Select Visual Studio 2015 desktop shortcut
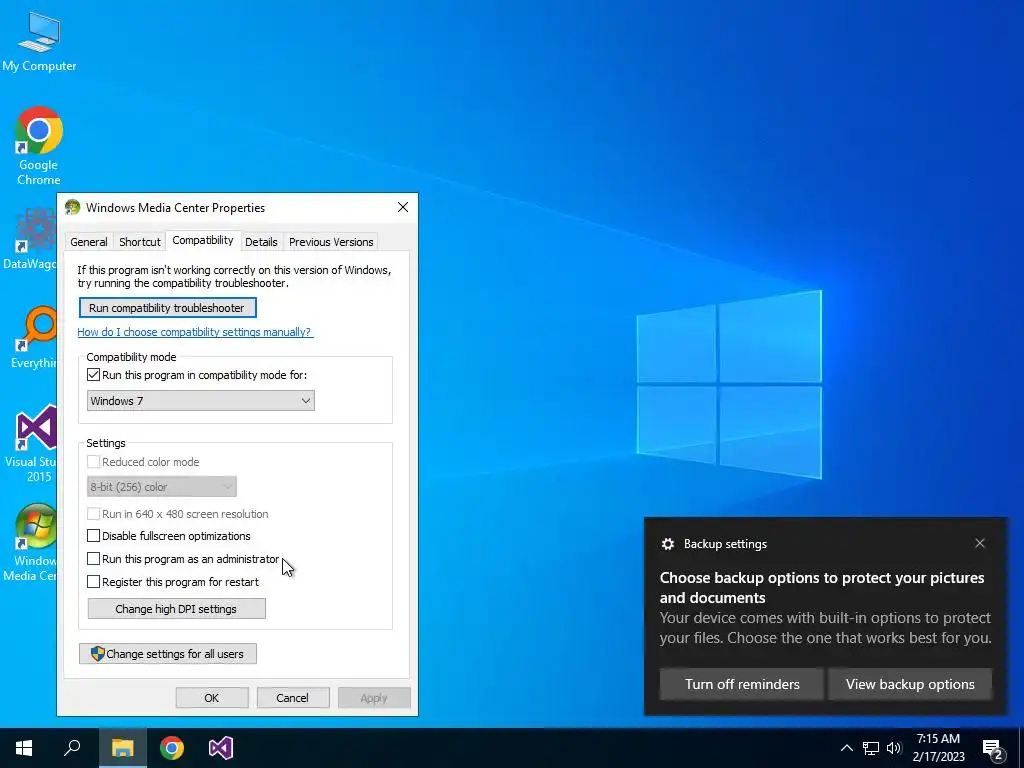The width and height of the screenshot is (1024, 768). [31, 444]
